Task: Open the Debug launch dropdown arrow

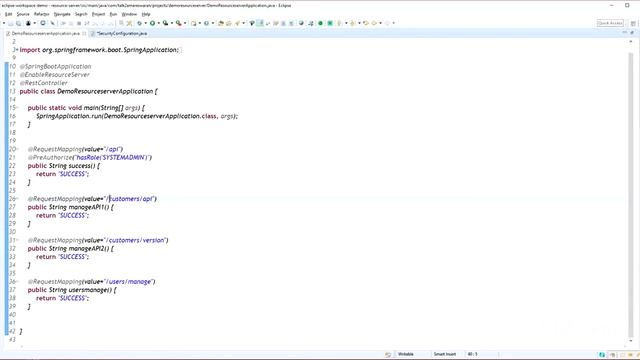Action: click(x=145, y=23)
